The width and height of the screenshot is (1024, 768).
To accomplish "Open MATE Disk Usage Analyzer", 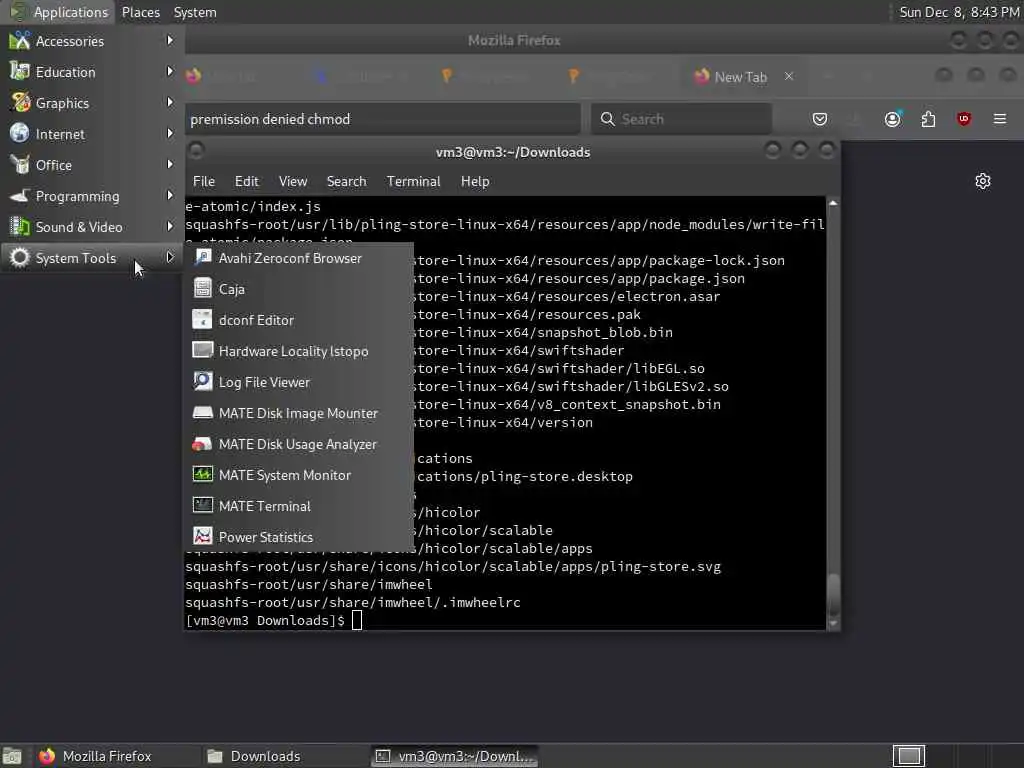I will click(299, 444).
